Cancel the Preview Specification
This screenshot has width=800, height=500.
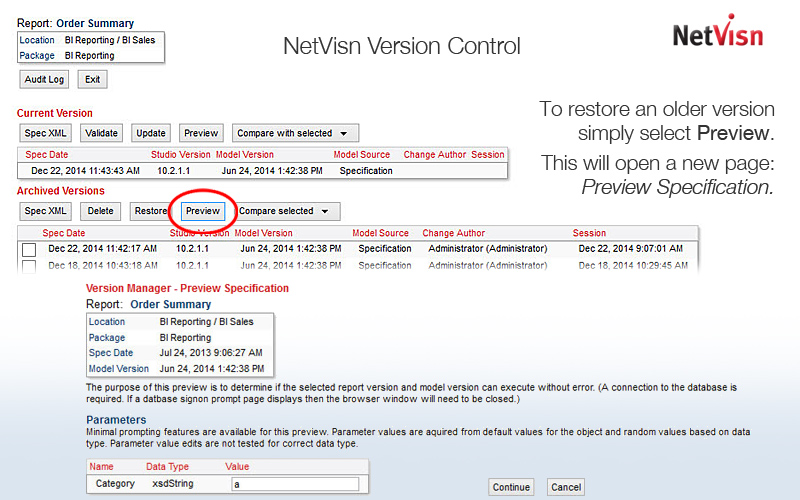(566, 487)
